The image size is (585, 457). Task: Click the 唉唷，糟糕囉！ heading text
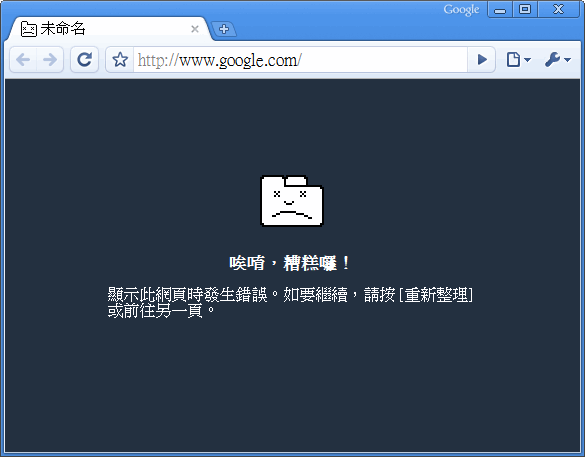[290, 263]
